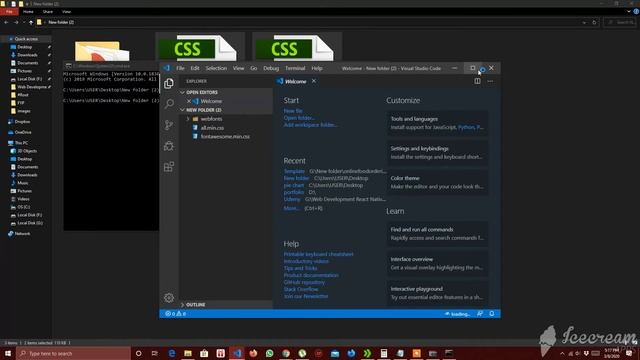Close the Welcome editor tab with its X
The height and width of the screenshot is (360, 640).
[x=314, y=81]
